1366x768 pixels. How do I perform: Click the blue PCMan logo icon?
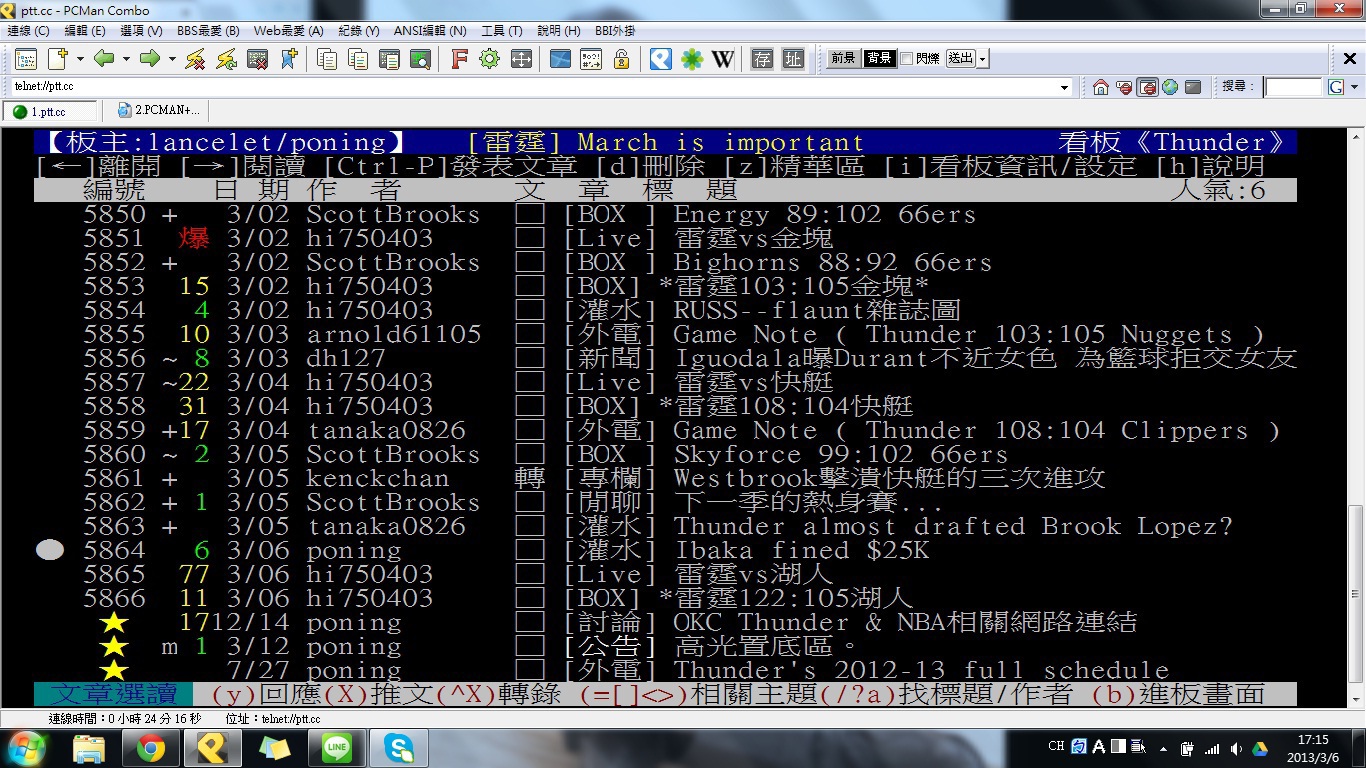(660, 59)
